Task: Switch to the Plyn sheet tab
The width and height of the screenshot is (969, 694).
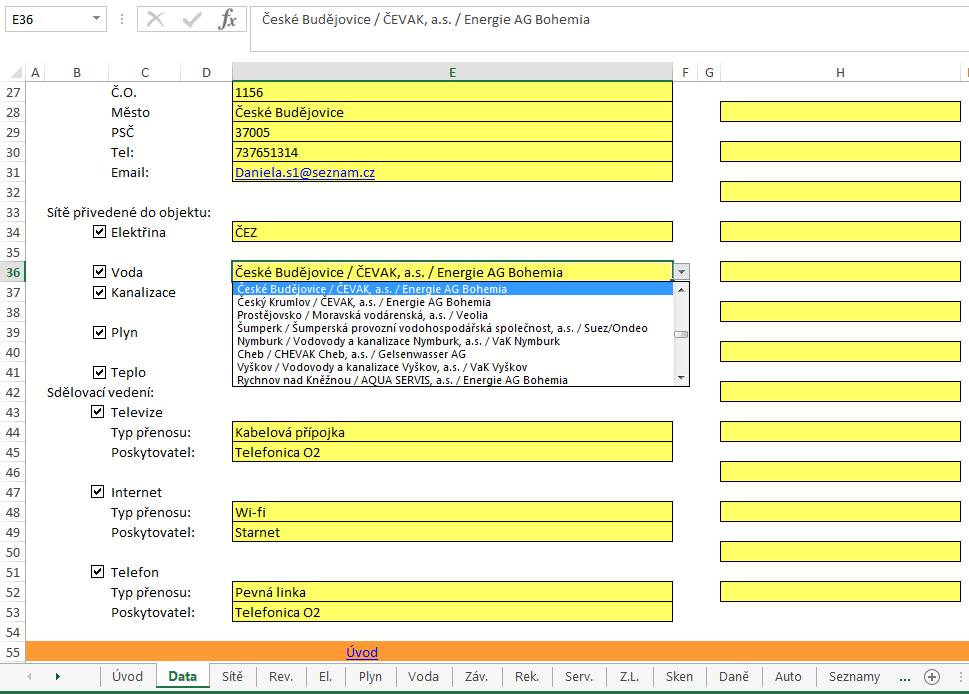Action: [x=370, y=677]
